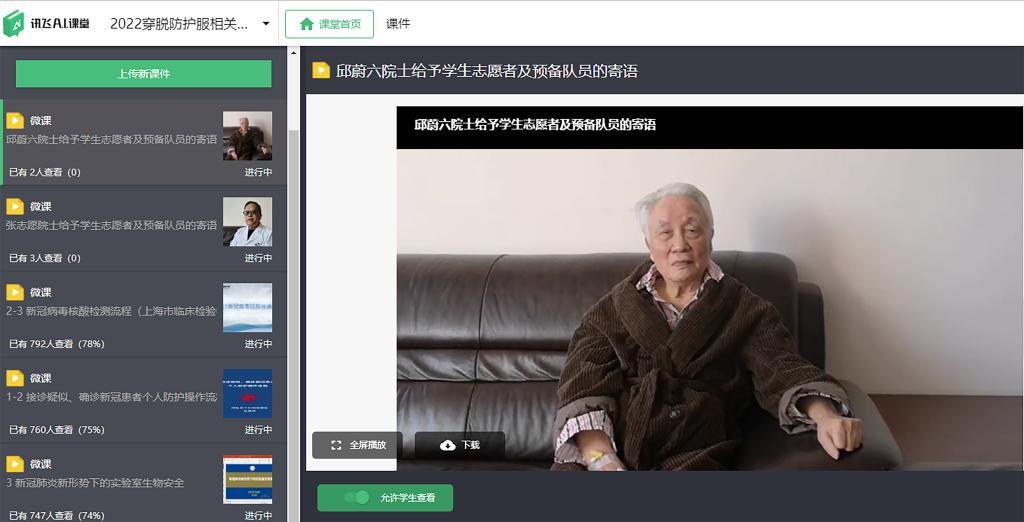Click the yellow video icon beside the main title
Image resolution: width=1024 pixels, height=522 pixels.
tap(321, 71)
